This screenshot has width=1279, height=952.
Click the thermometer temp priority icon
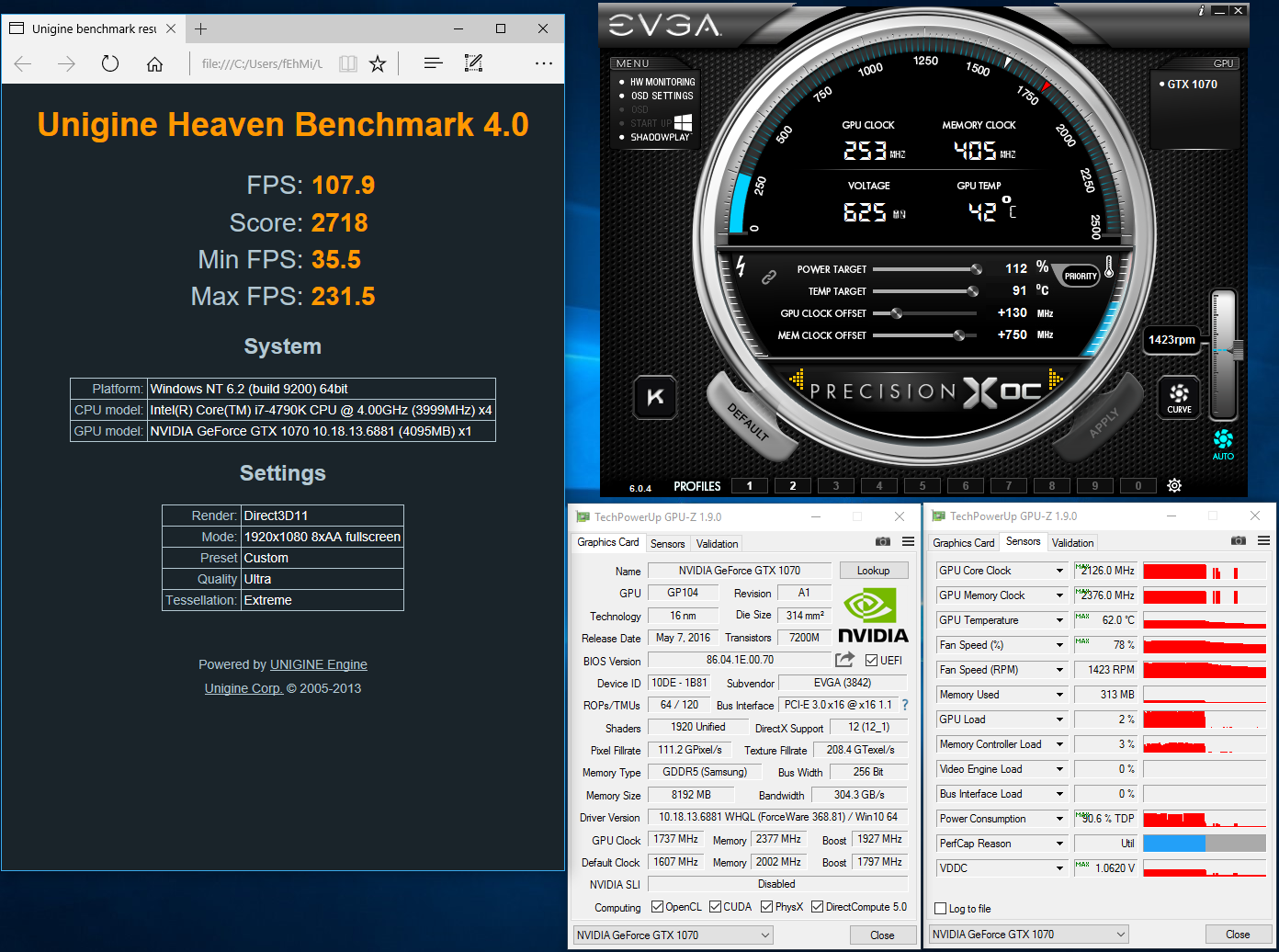(x=1109, y=267)
